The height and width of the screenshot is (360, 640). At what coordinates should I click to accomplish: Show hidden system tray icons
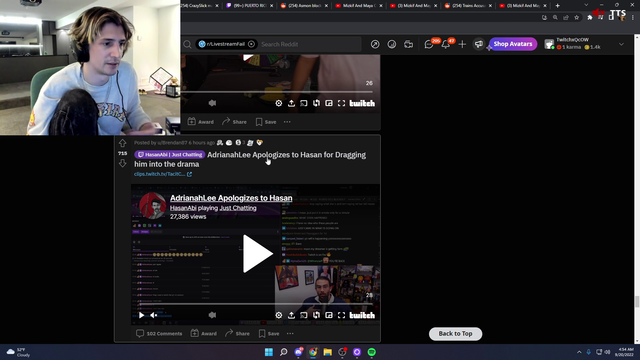click(x=579, y=352)
